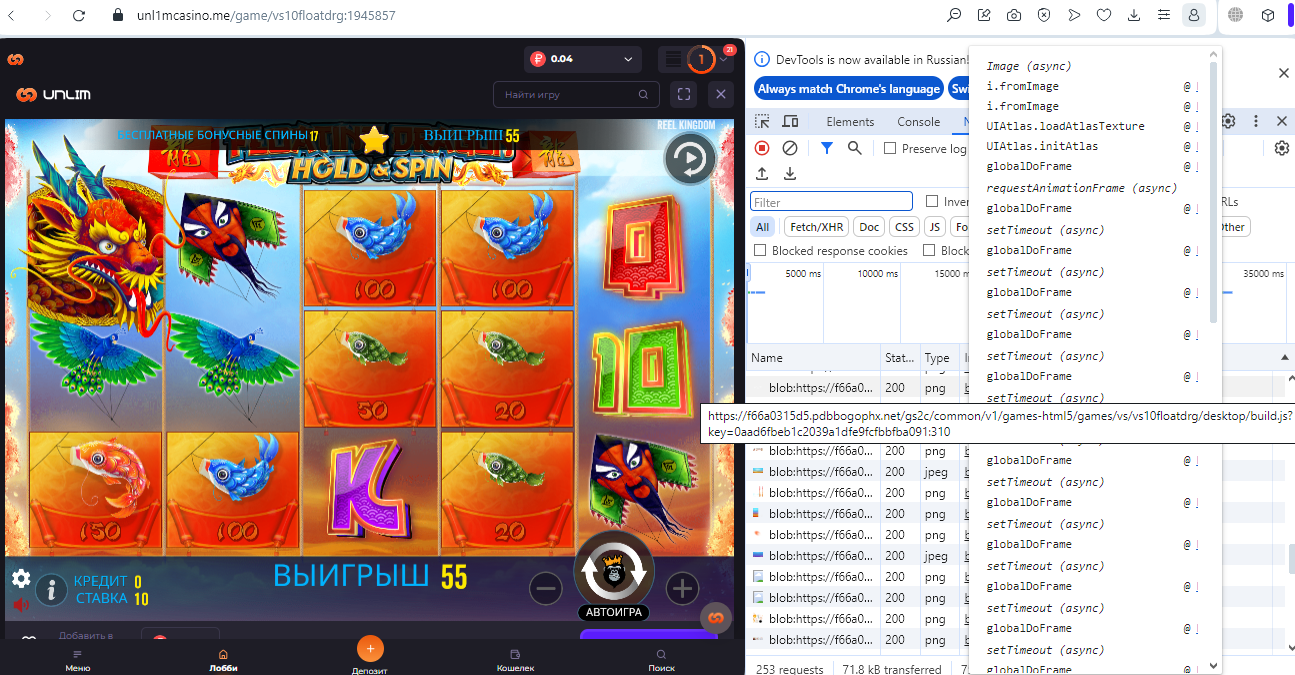
Task: Toggle the device toolbar icon
Action: click(790, 122)
